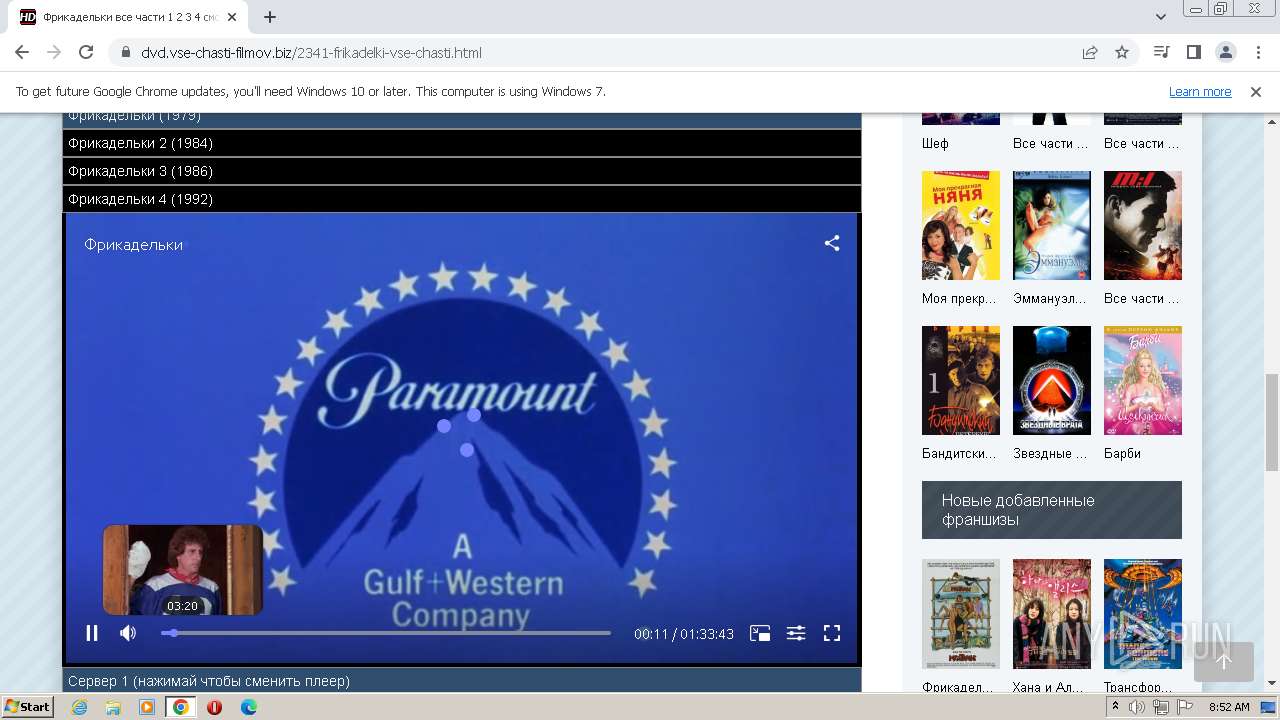Open the player settings sliders icon

click(x=796, y=633)
